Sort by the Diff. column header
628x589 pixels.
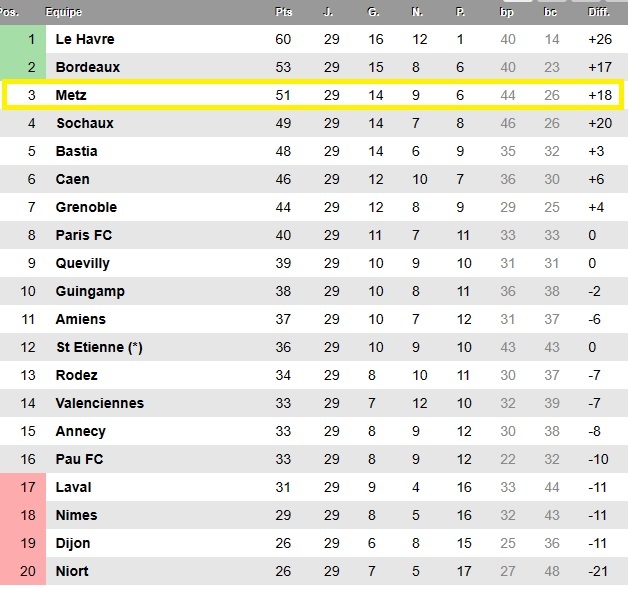click(599, 12)
